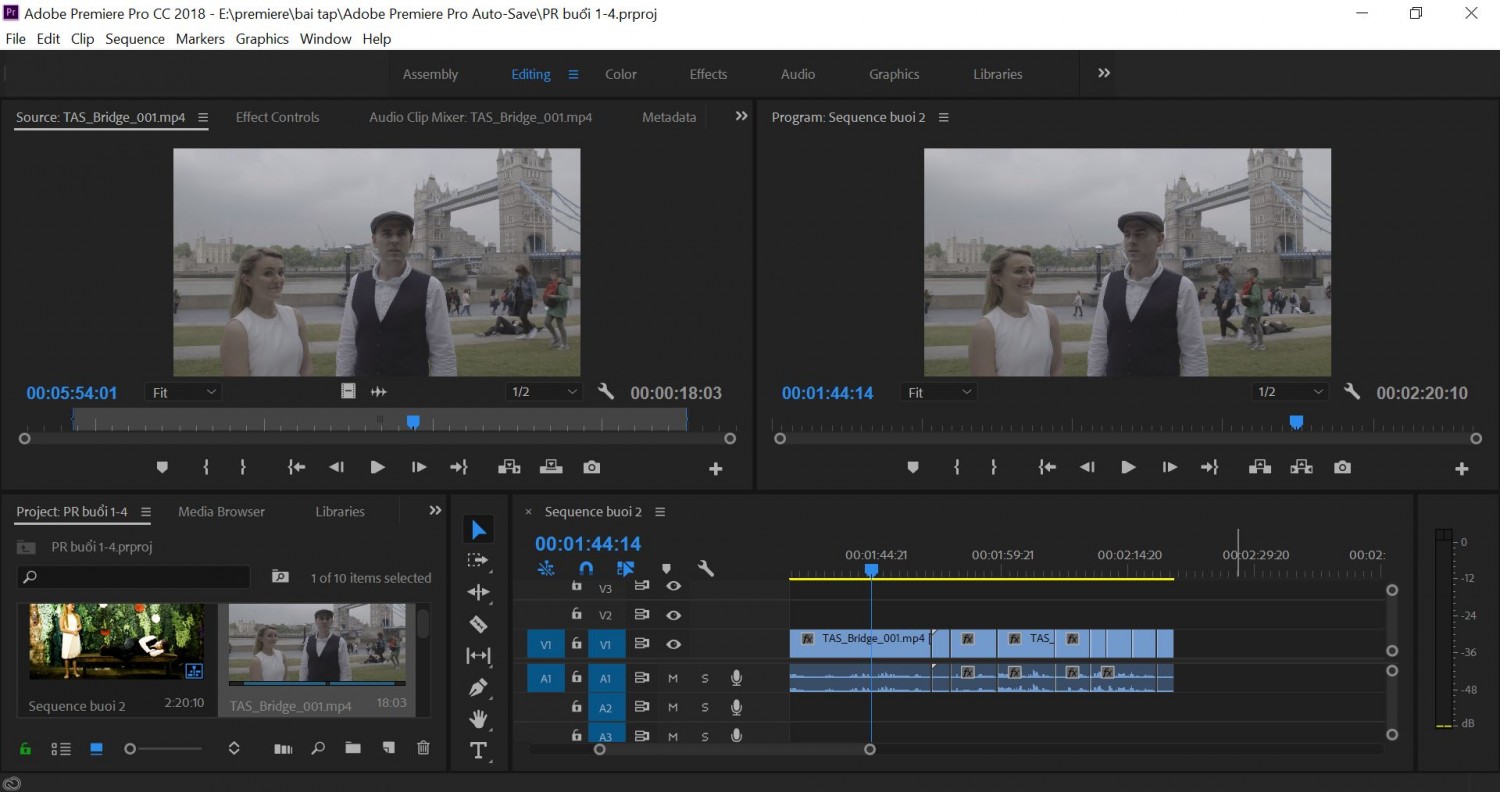This screenshot has height=792, width=1500.
Task: Click the New Bin folder icon
Action: (353, 748)
